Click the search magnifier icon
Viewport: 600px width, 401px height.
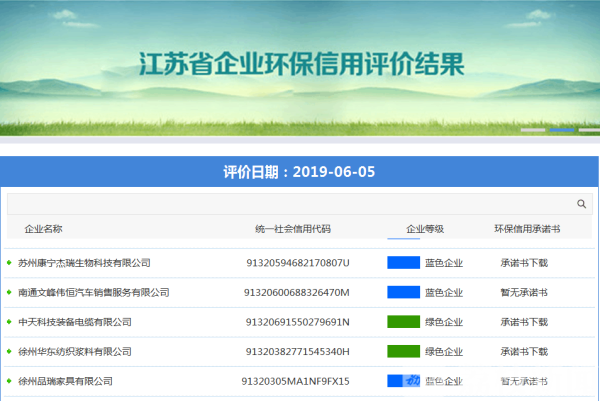point(581,204)
